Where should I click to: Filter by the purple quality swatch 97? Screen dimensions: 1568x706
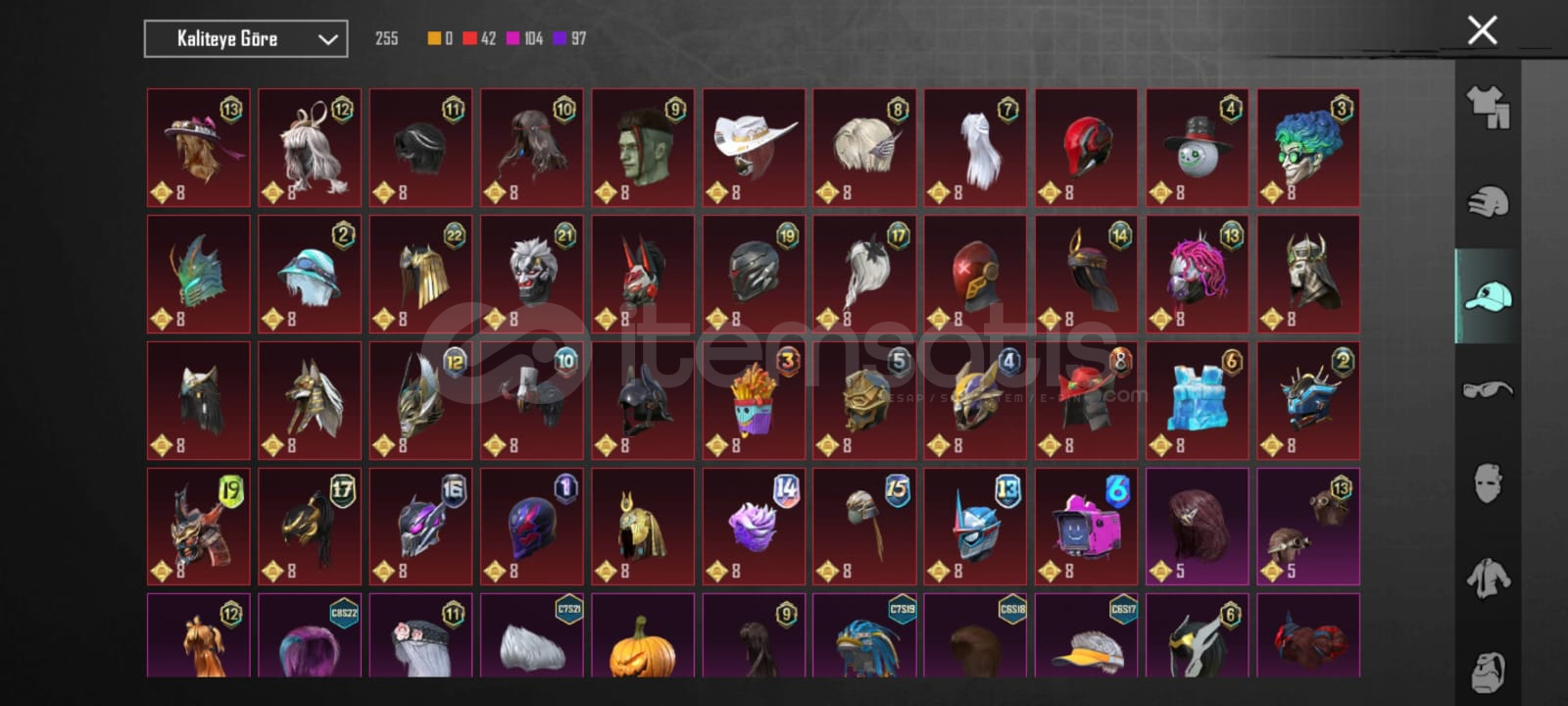point(569,38)
